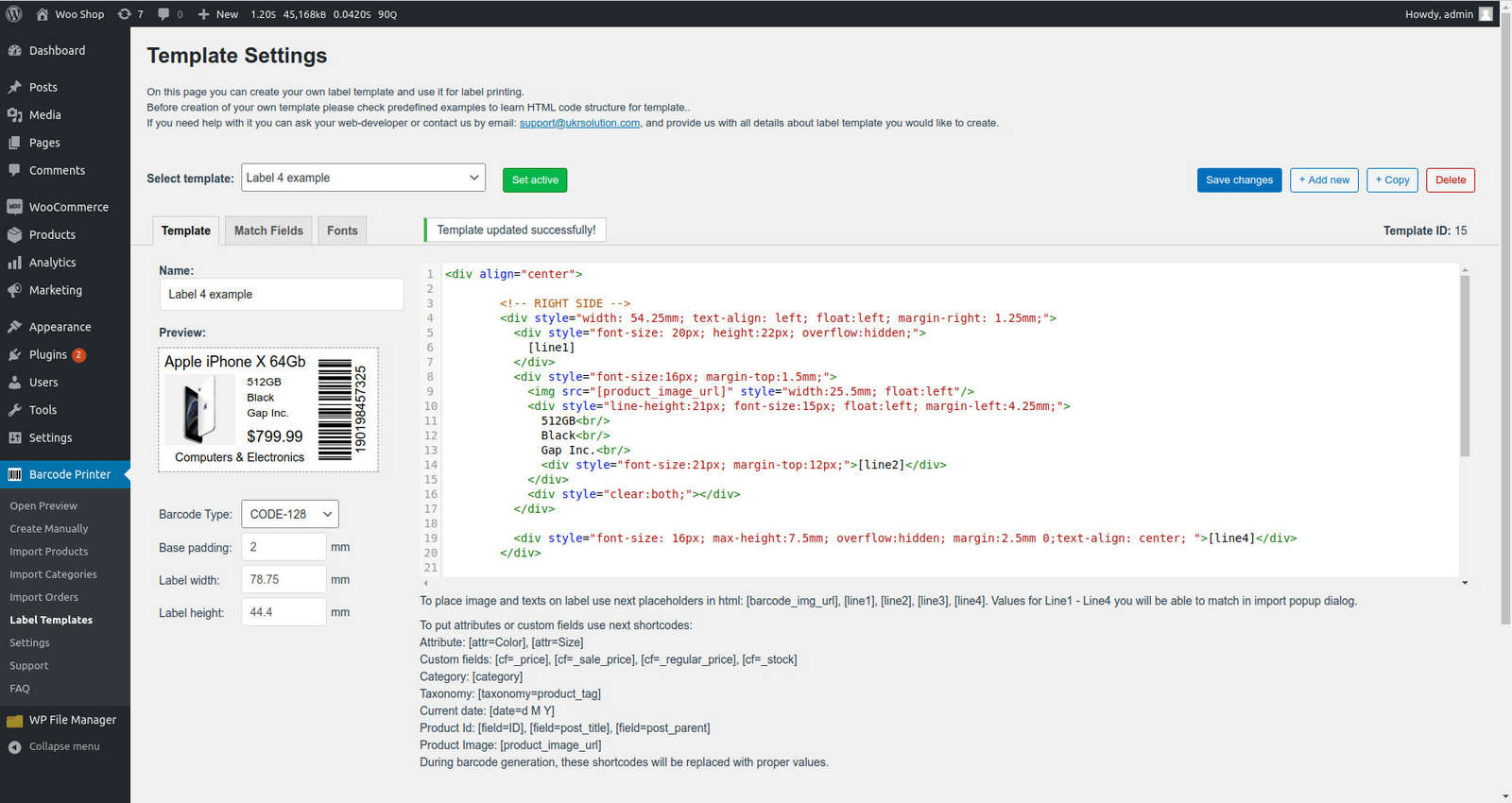Screen dimensions: 1512x803
Task: Click the label preview thumbnail
Action: pyautogui.click(x=268, y=409)
